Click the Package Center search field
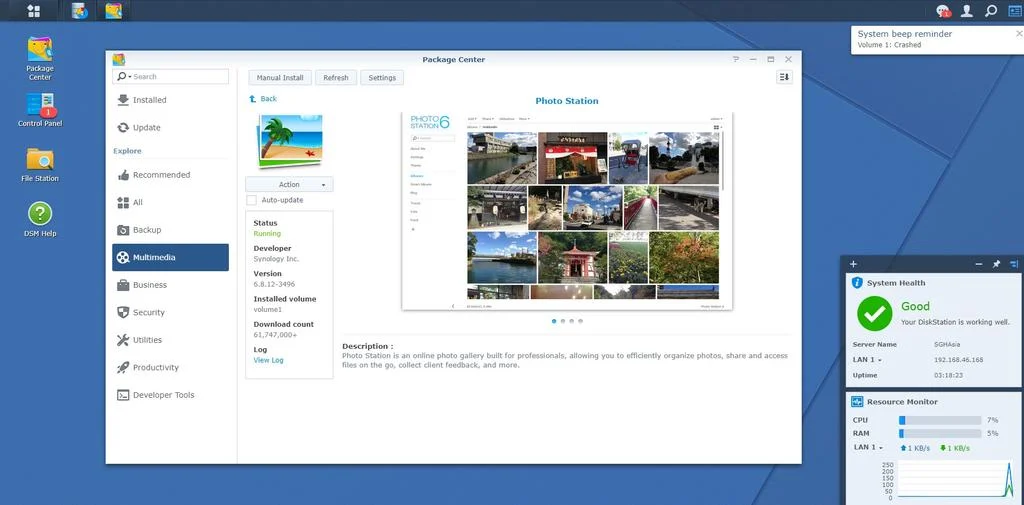 tap(170, 76)
